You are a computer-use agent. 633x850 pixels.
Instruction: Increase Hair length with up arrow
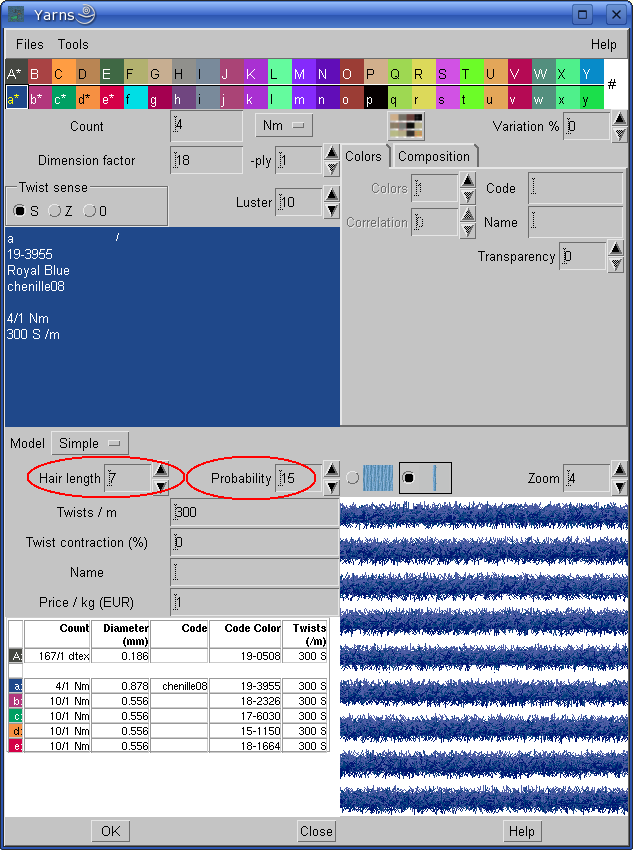click(x=160, y=470)
